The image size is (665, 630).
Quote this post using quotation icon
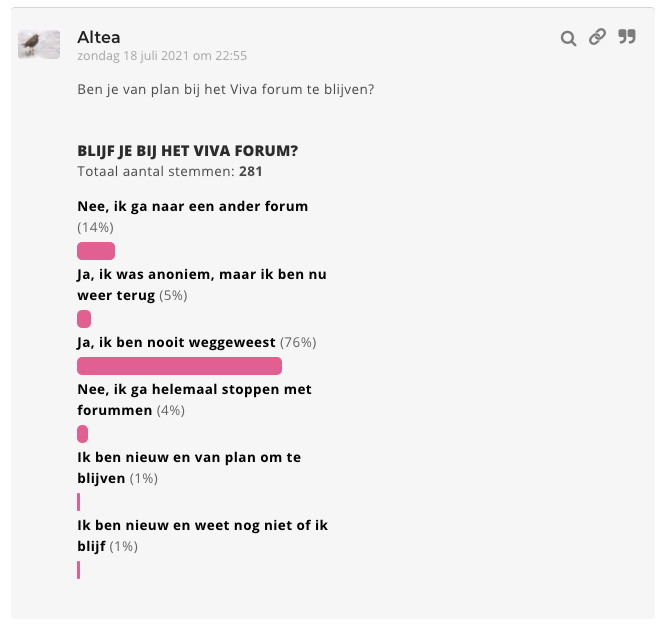[627, 37]
